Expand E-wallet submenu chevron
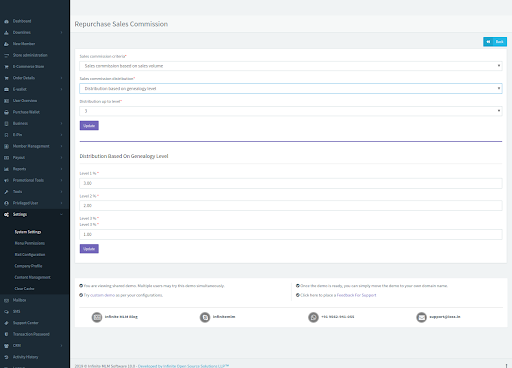Viewport: 512px width, 368px height. 62,89
